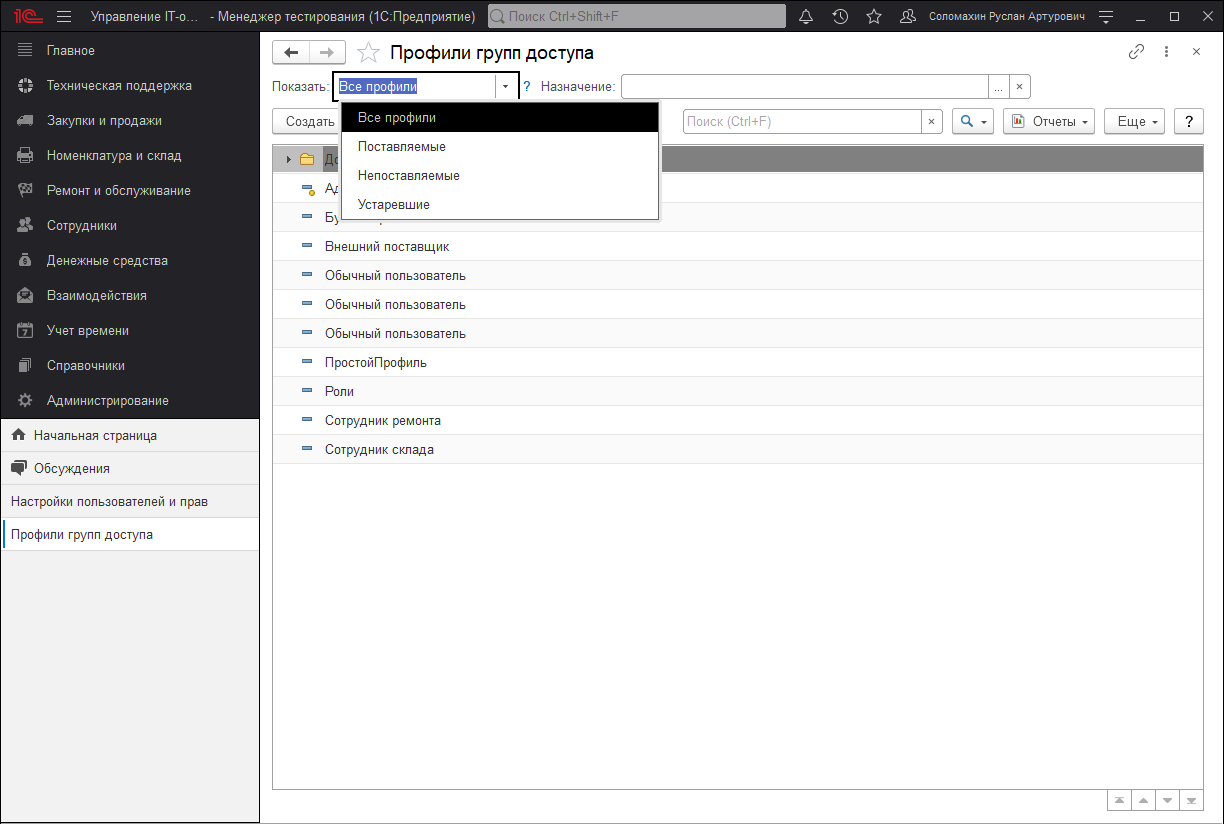Open the Отчеты dropdown menu
The width and height of the screenshot is (1224, 824).
click(1049, 121)
